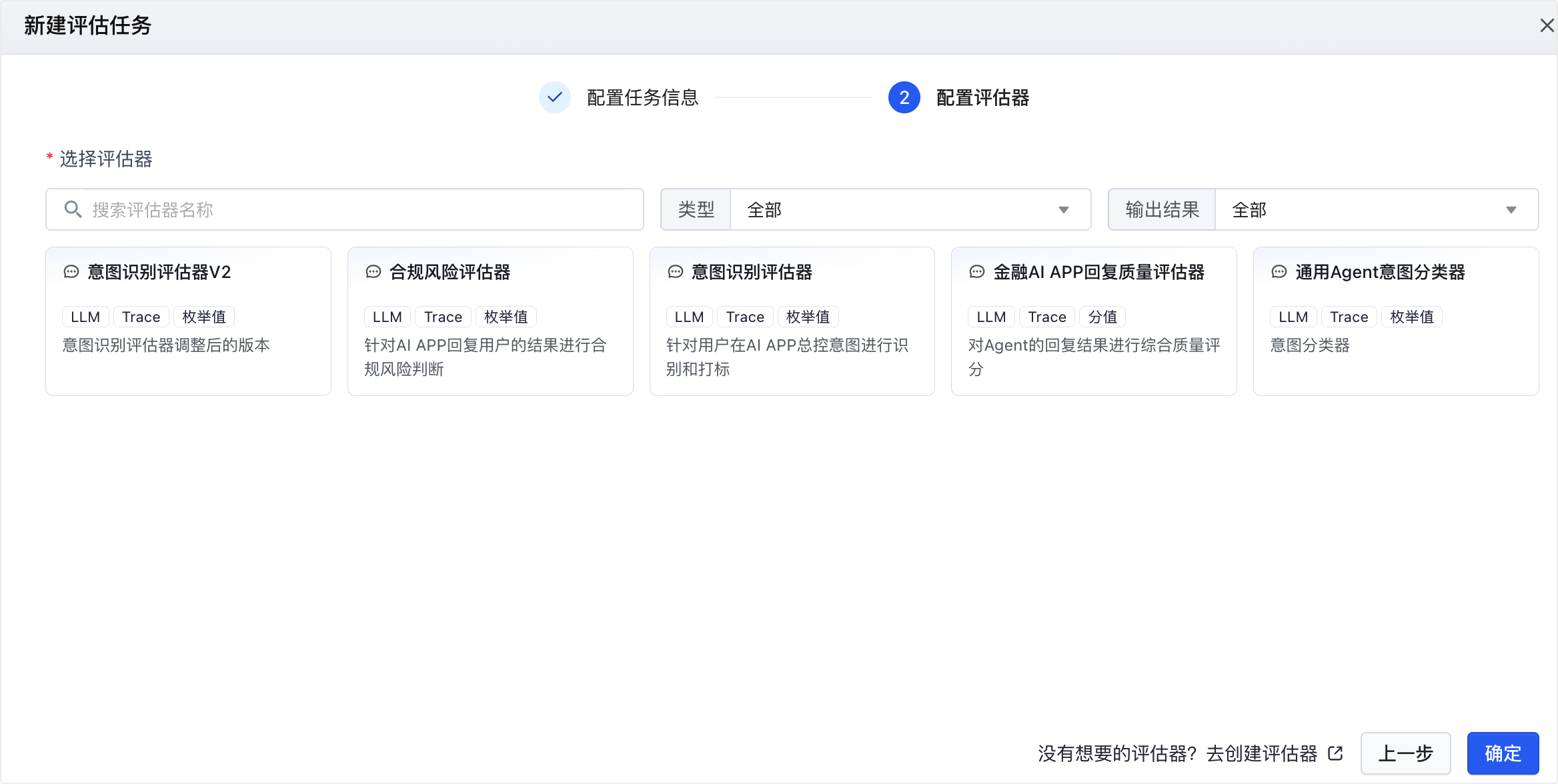Select the 配置评估器 step label
This screenshot has height=784, width=1558.
982,97
